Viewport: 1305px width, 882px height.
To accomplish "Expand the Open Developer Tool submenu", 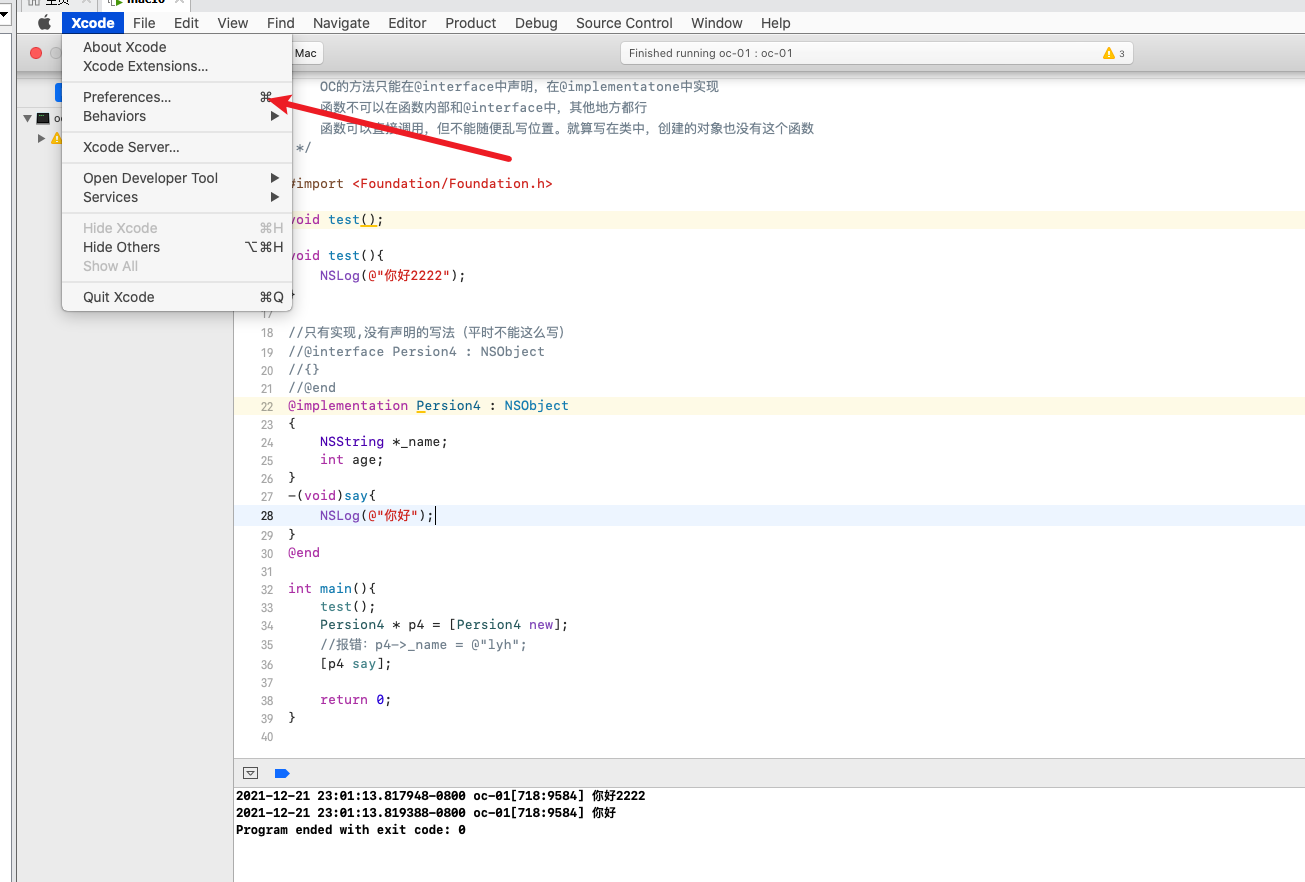I will click(x=177, y=178).
